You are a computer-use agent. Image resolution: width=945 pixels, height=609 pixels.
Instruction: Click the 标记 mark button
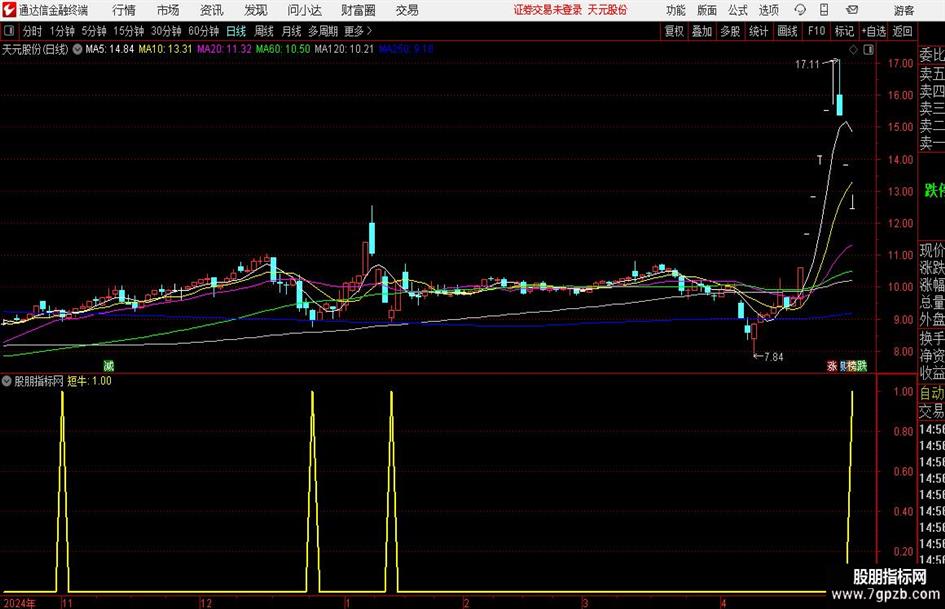[x=844, y=31]
